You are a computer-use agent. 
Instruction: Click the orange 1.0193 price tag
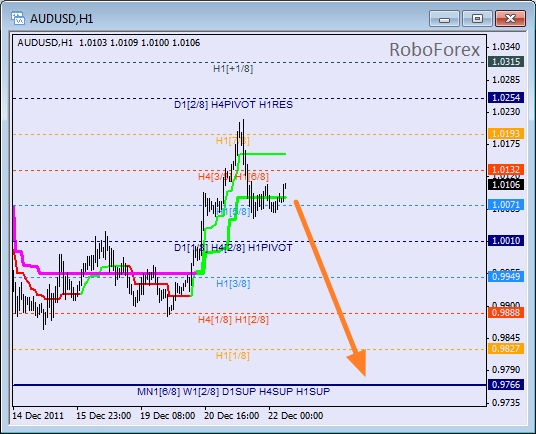(506, 134)
